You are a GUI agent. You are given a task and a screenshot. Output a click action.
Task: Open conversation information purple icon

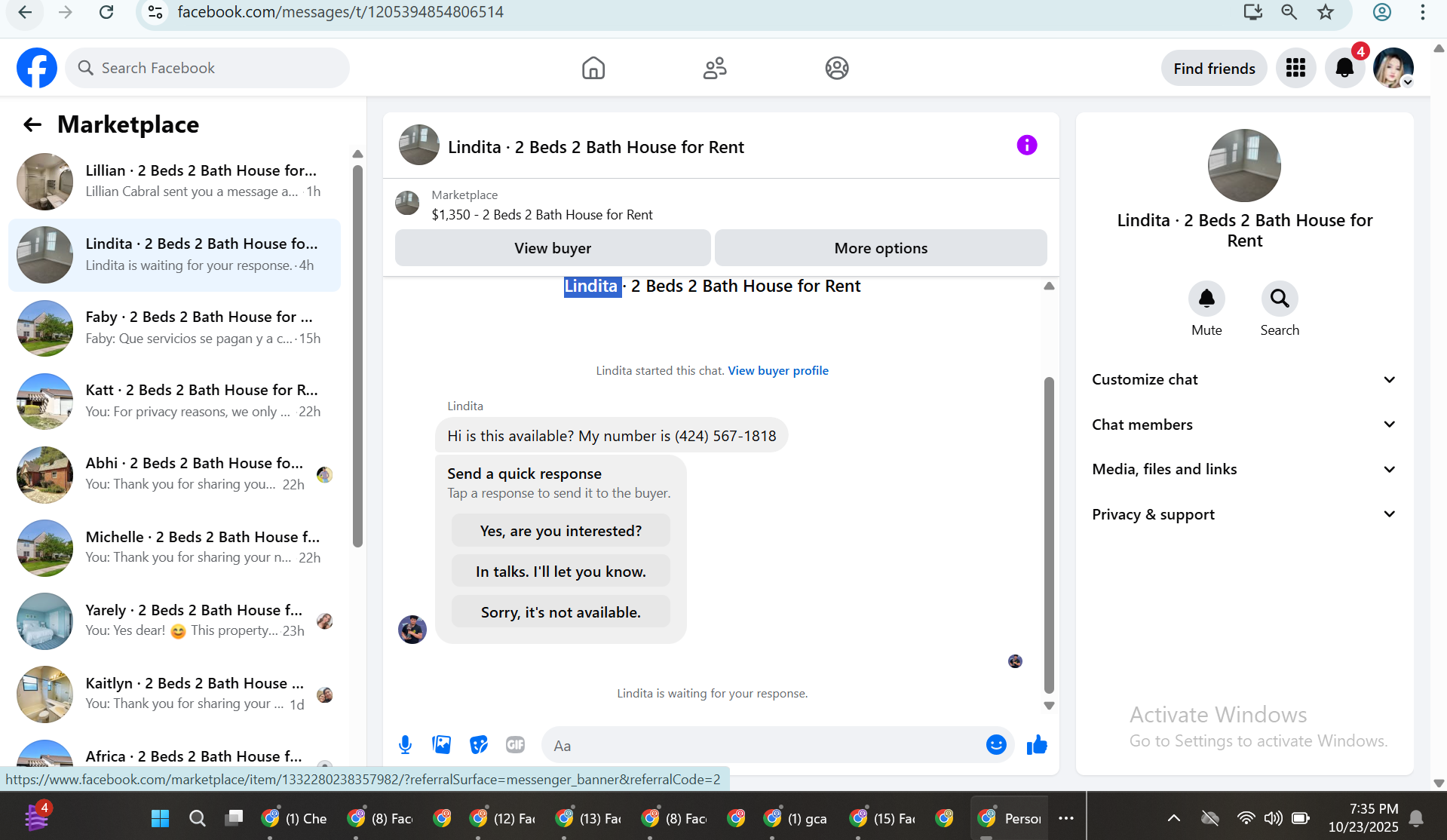tap(1027, 145)
